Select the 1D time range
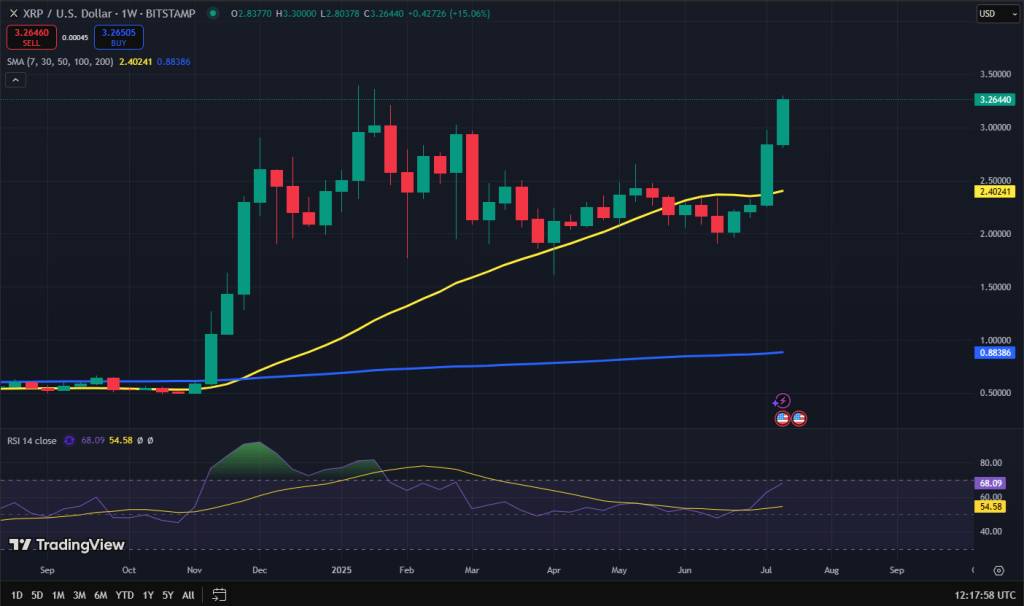 pyautogui.click(x=17, y=595)
